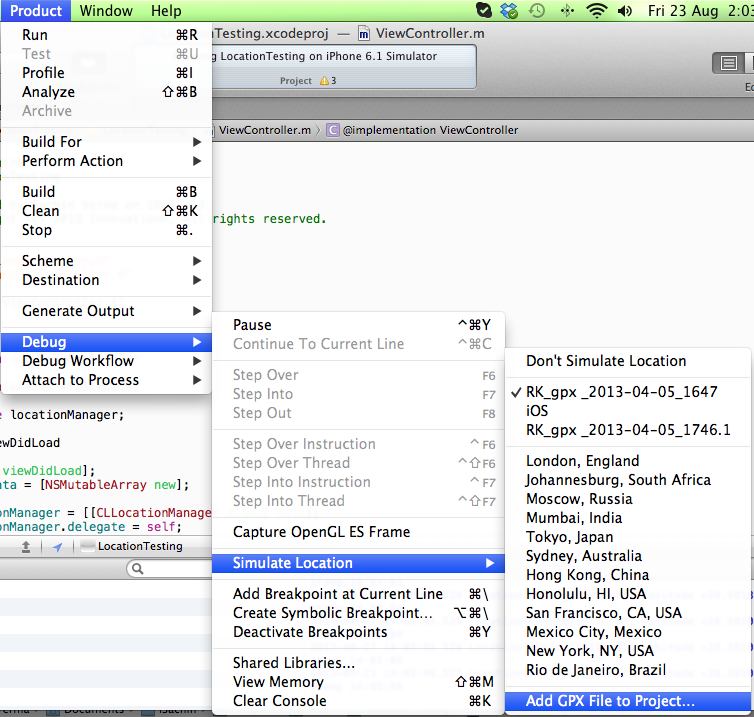The width and height of the screenshot is (754, 717).
Task: Click Add GPX File to Project
Action: coord(610,701)
